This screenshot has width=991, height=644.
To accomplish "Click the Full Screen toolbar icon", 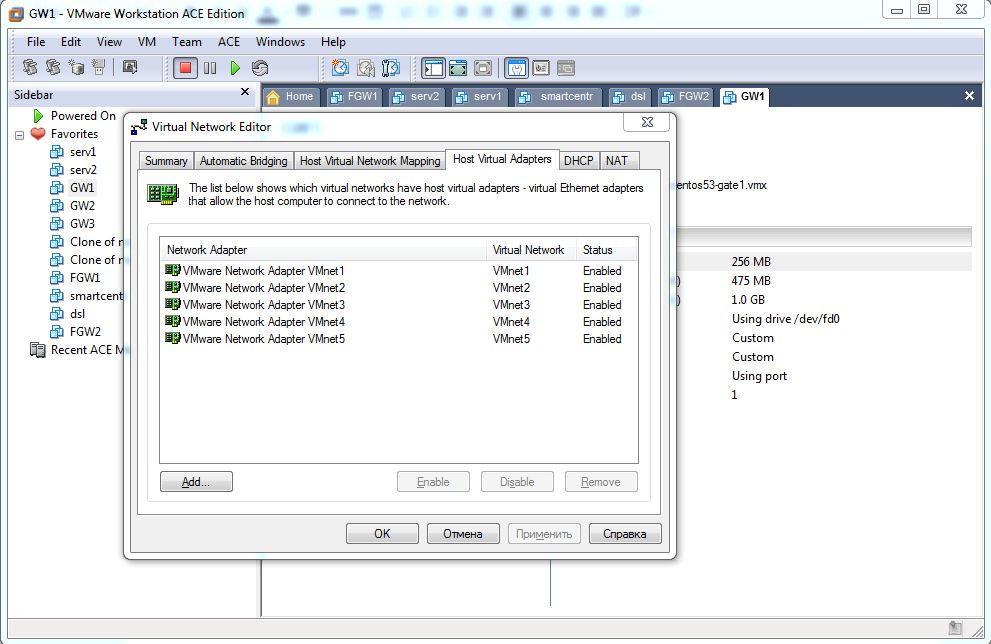I will click(x=458, y=68).
